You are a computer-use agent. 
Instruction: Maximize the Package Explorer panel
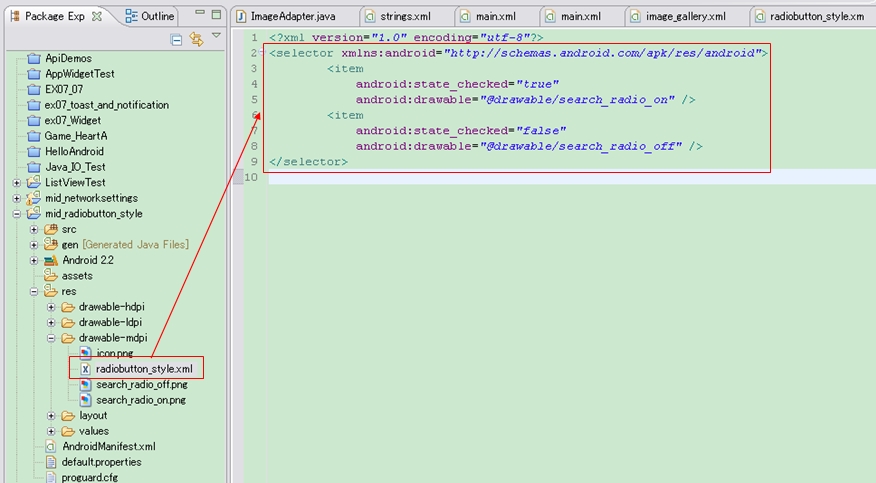[x=216, y=14]
